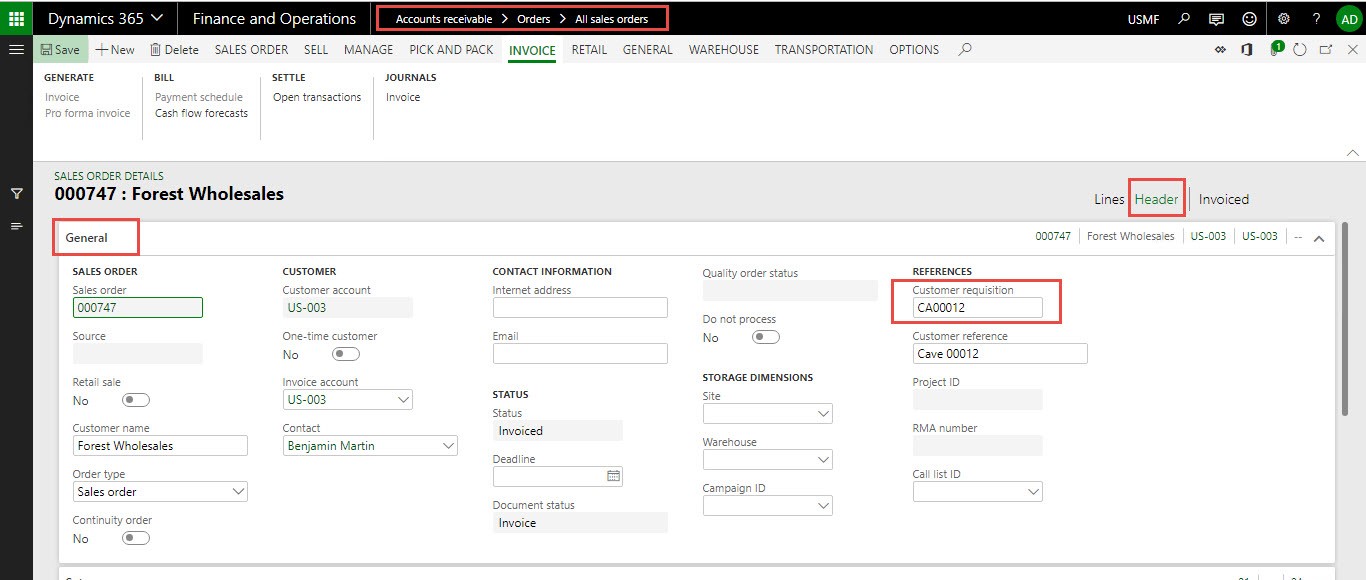Open the RETAIL tab
The image size is (1366, 580).
(589, 49)
